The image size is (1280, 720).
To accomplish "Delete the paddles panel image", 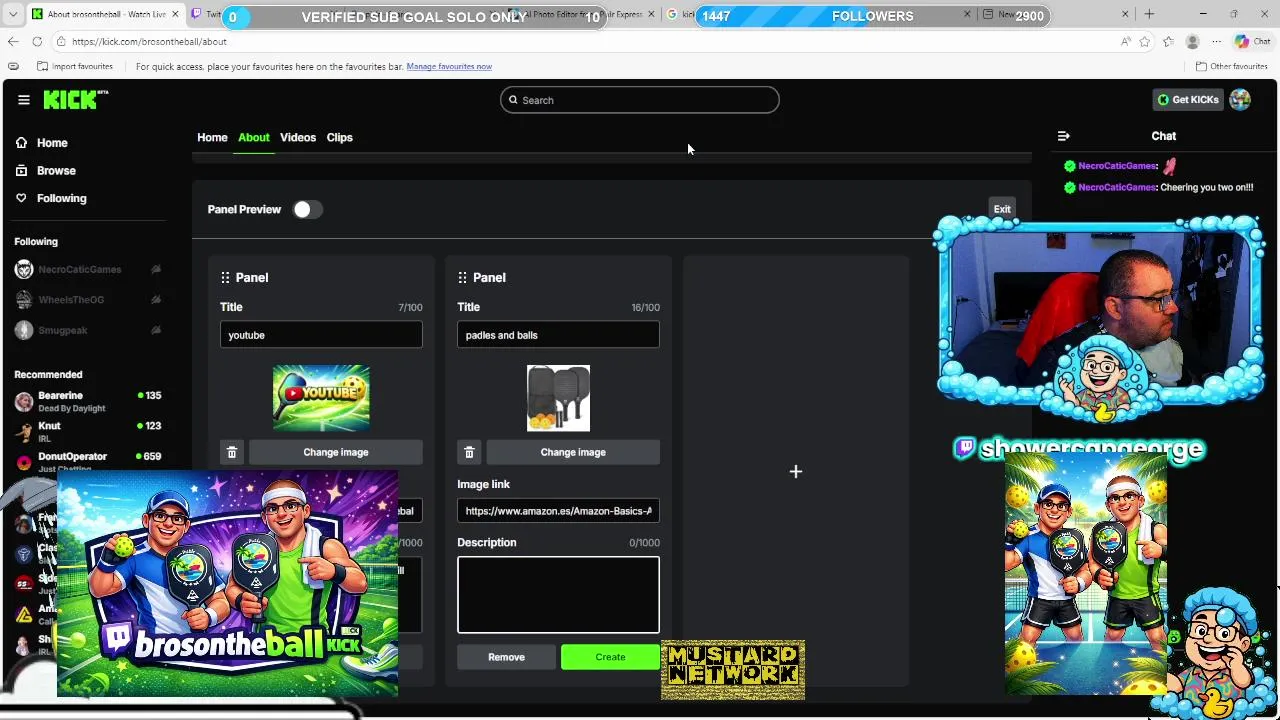I will tap(469, 452).
